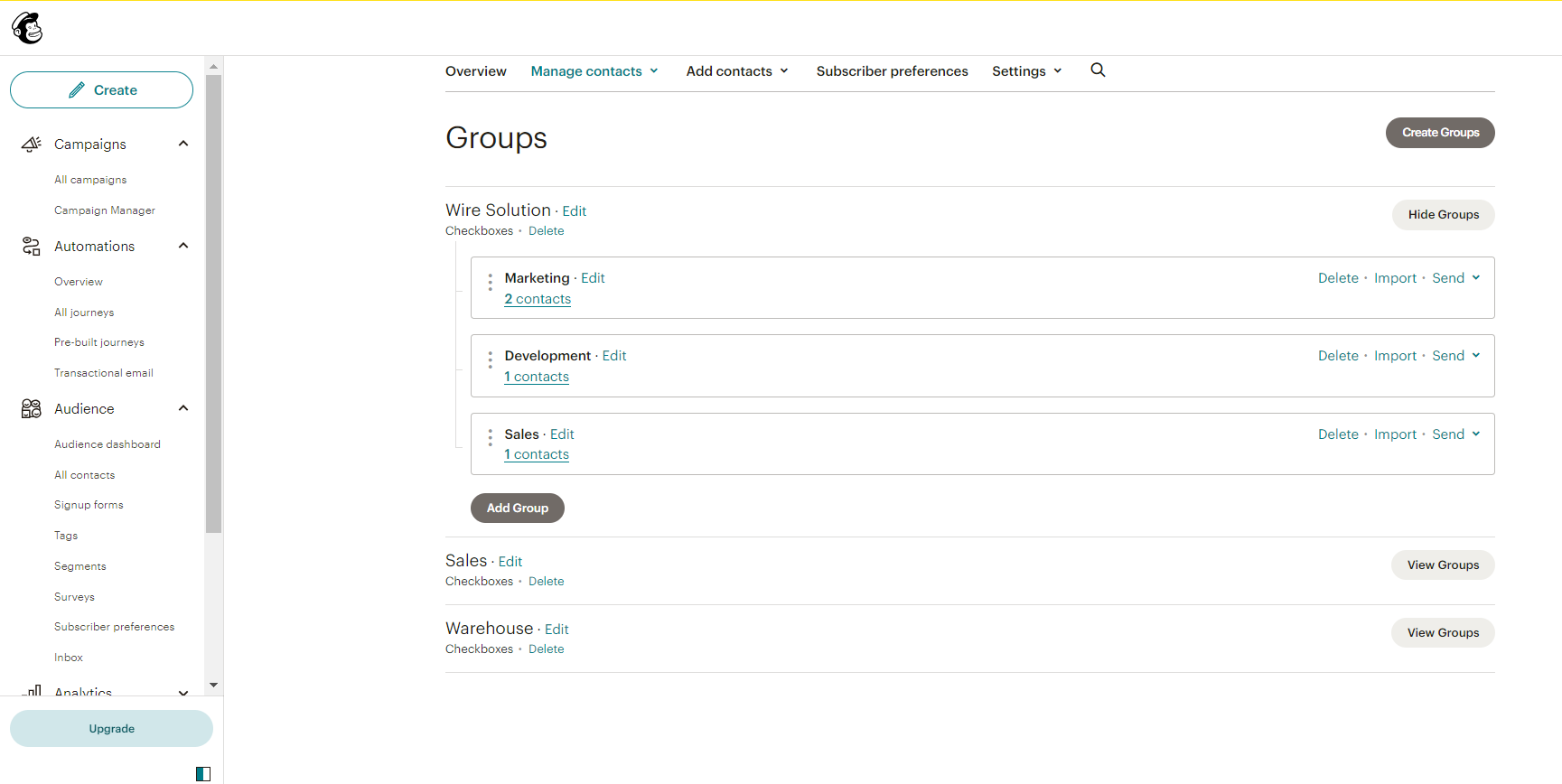Image resolution: width=1562 pixels, height=784 pixels.
Task: Click the Add Group button
Action: tap(517, 509)
